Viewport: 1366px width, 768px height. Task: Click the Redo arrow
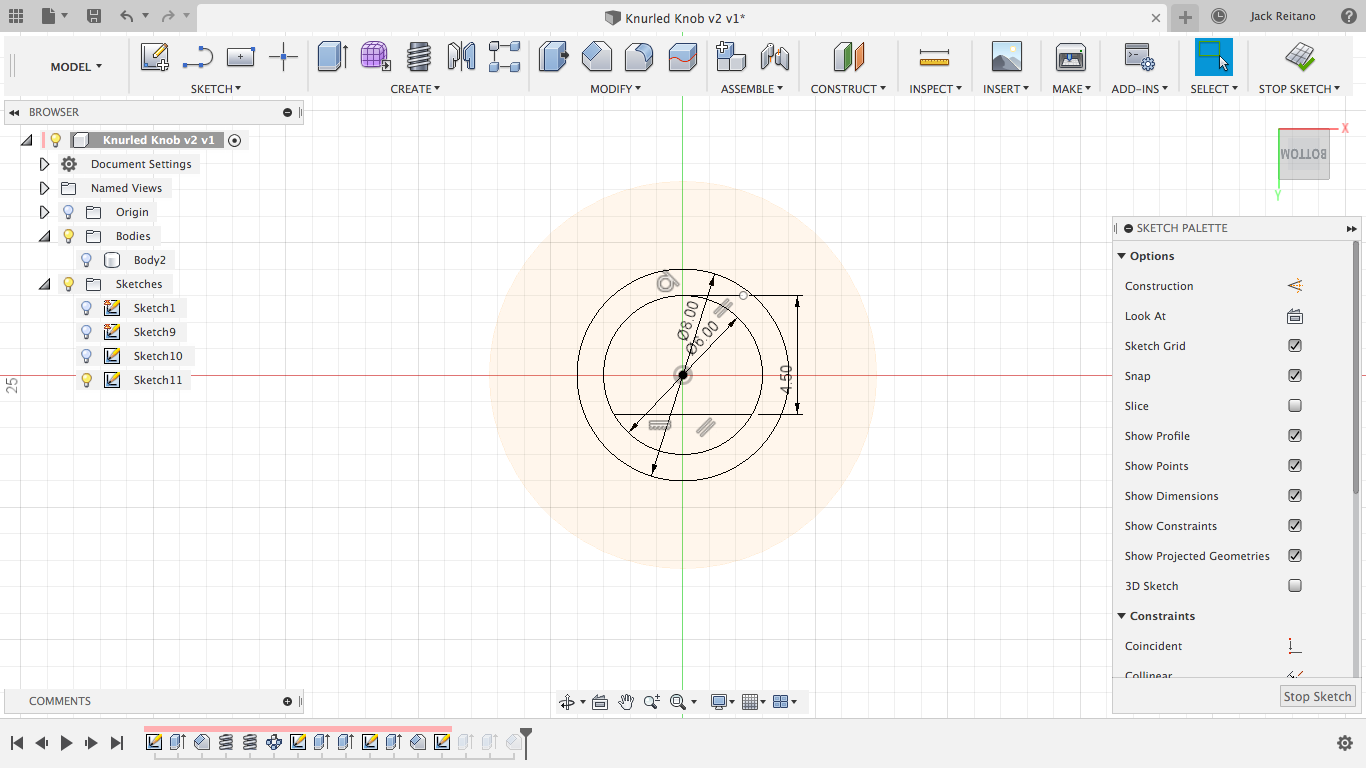pos(168,16)
